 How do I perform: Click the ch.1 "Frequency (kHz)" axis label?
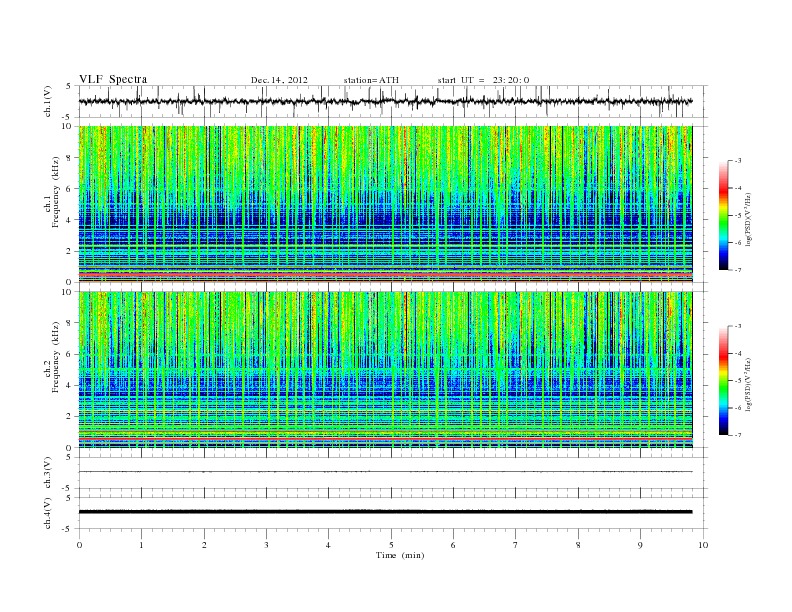pos(56,193)
